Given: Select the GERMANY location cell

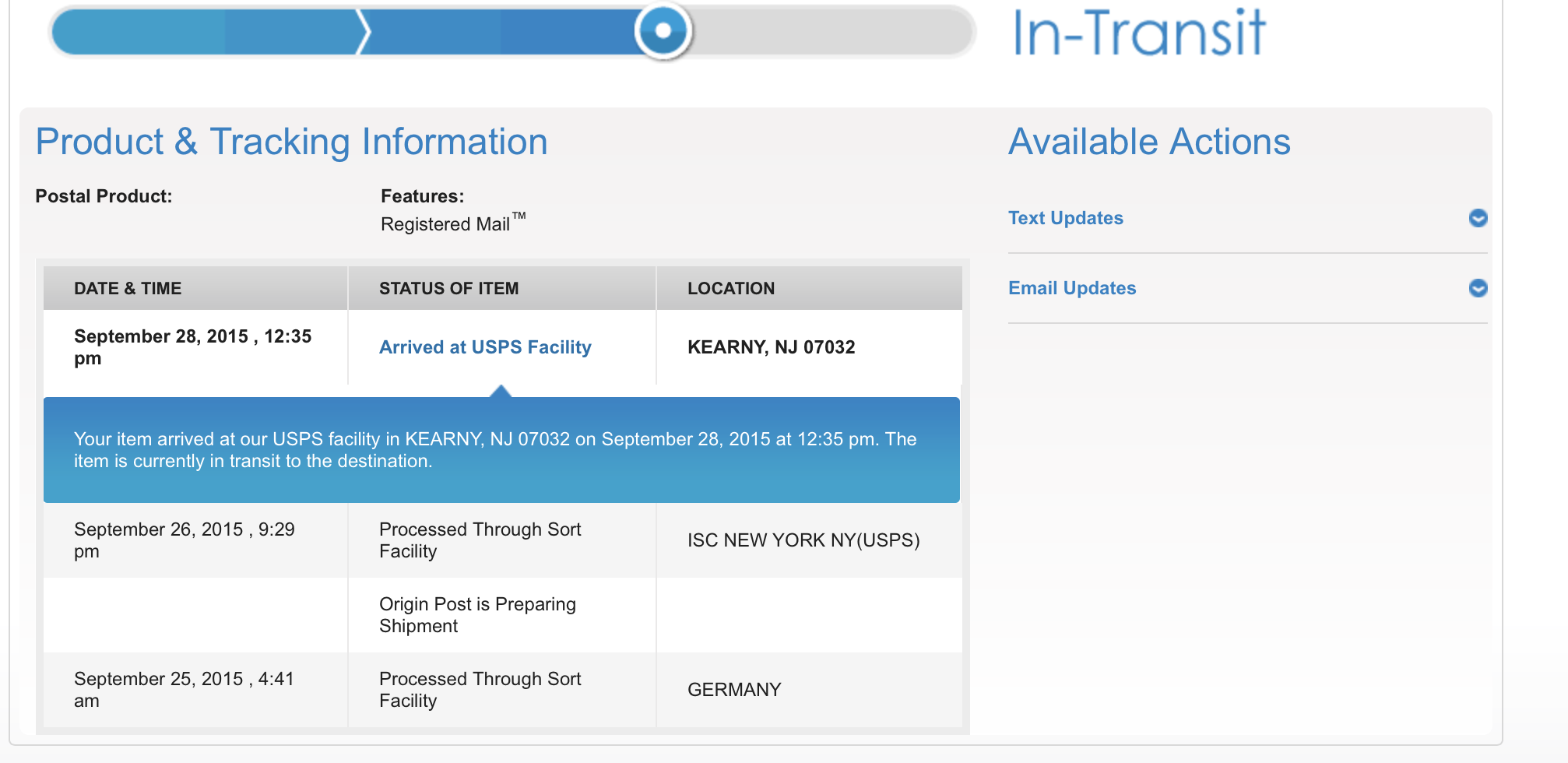Looking at the screenshot, I should [x=733, y=690].
